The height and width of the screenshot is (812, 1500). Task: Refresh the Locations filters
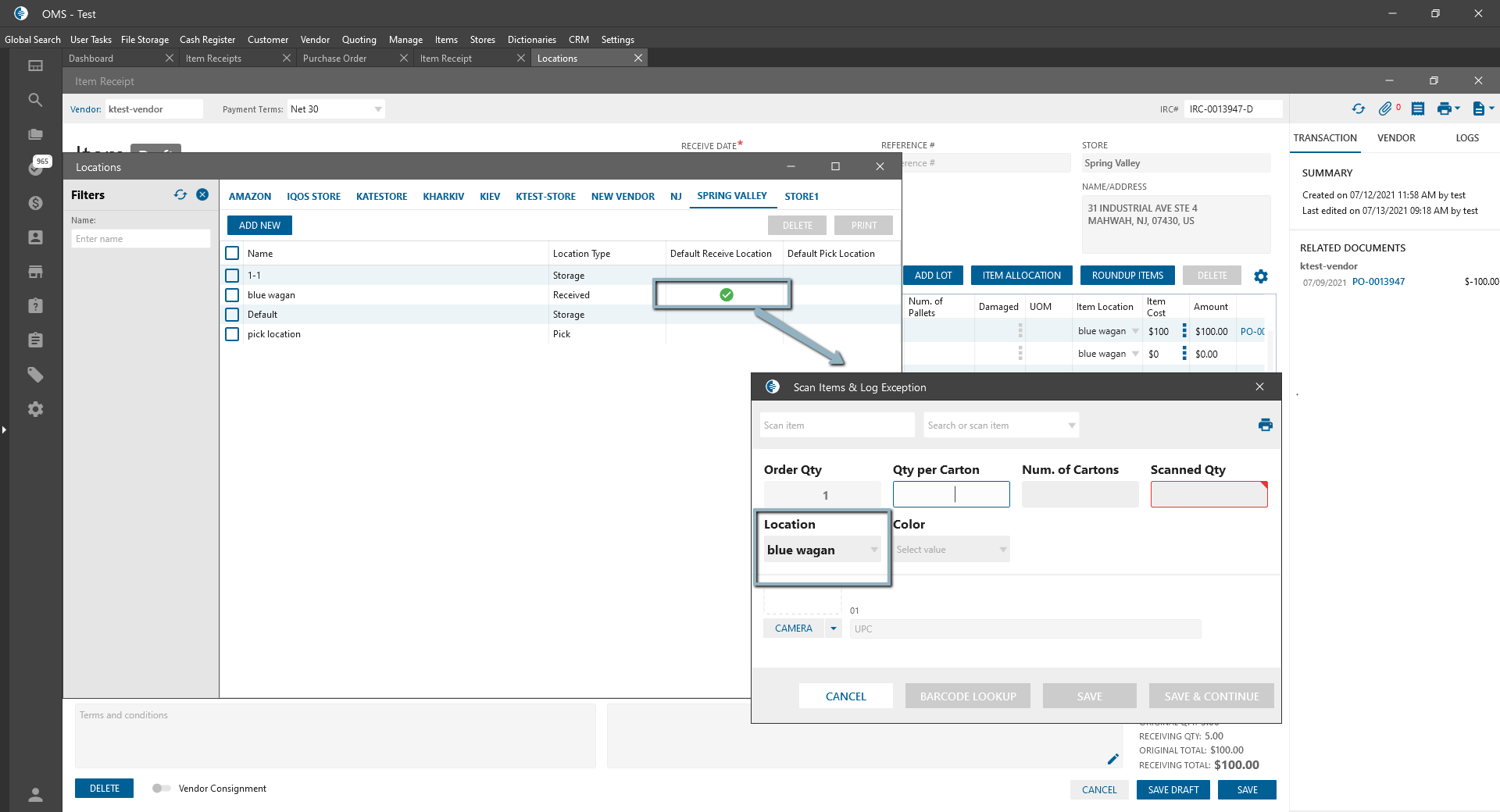[180, 194]
